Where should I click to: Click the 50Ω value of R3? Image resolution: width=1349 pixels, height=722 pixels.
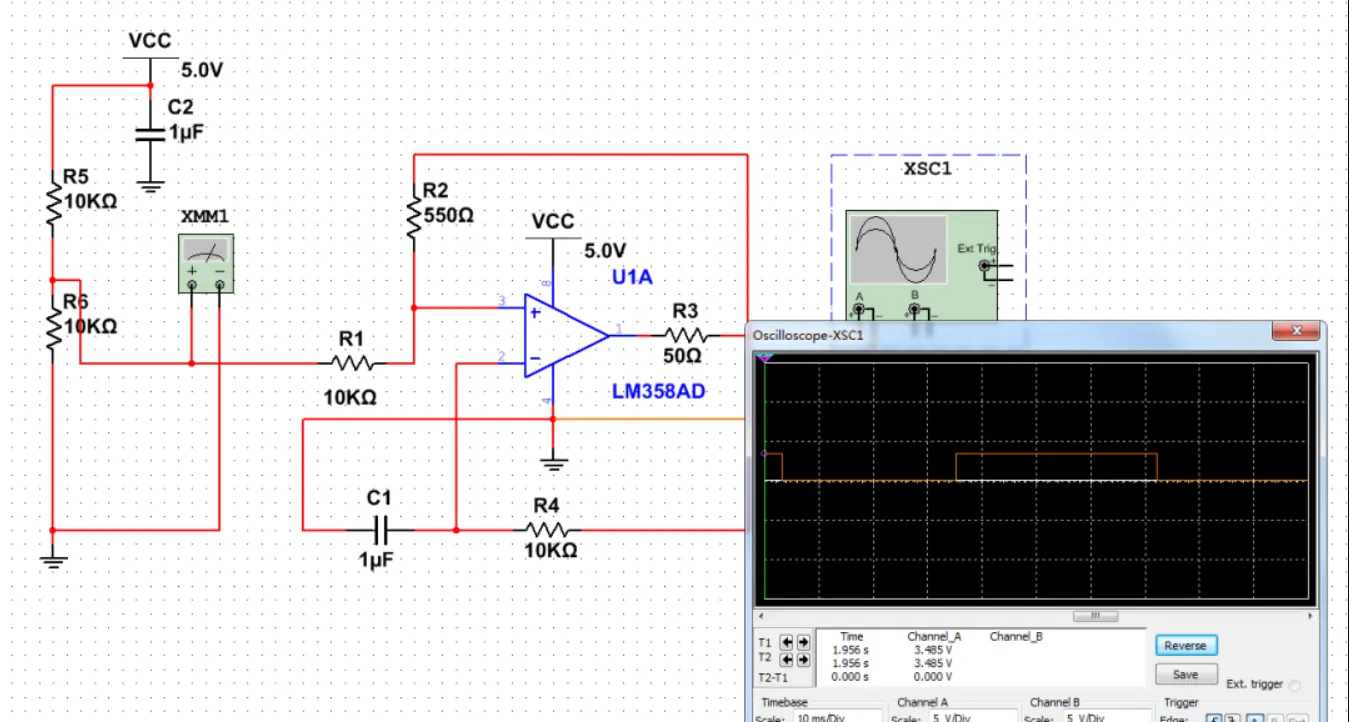pyautogui.click(x=682, y=356)
